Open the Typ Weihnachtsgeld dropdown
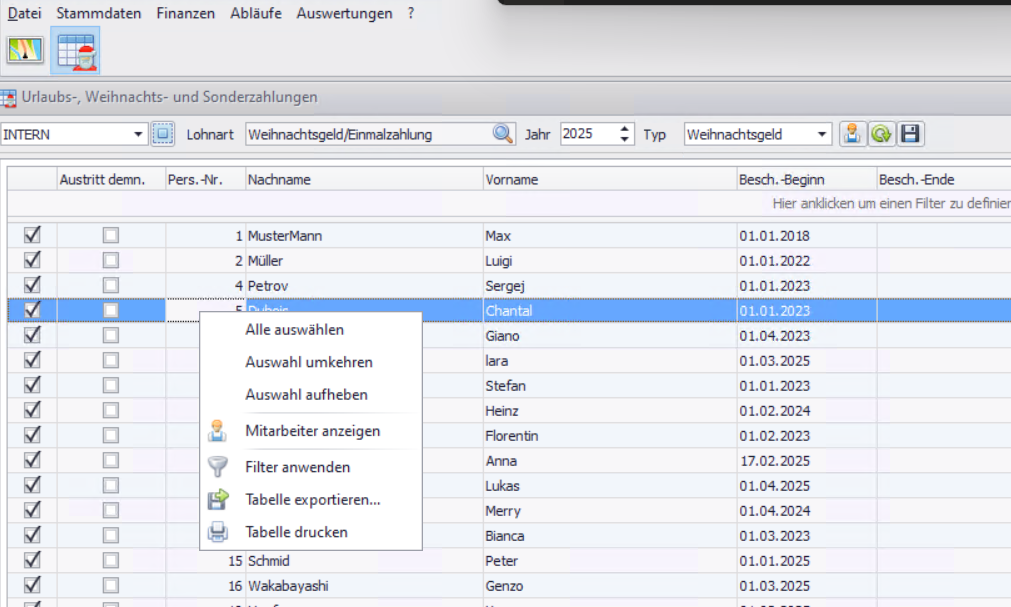Viewport: 1011px width, 607px height. (x=821, y=134)
